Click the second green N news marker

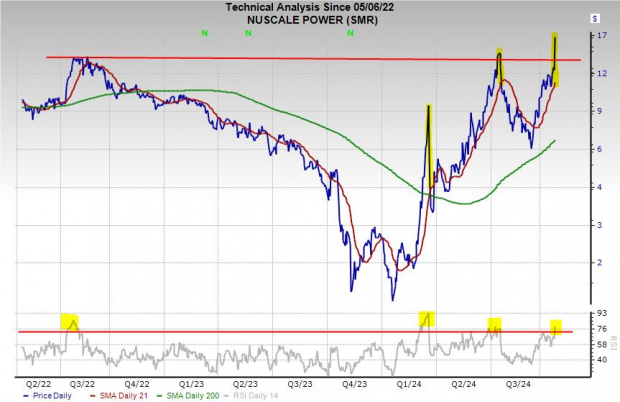pyautogui.click(x=249, y=33)
